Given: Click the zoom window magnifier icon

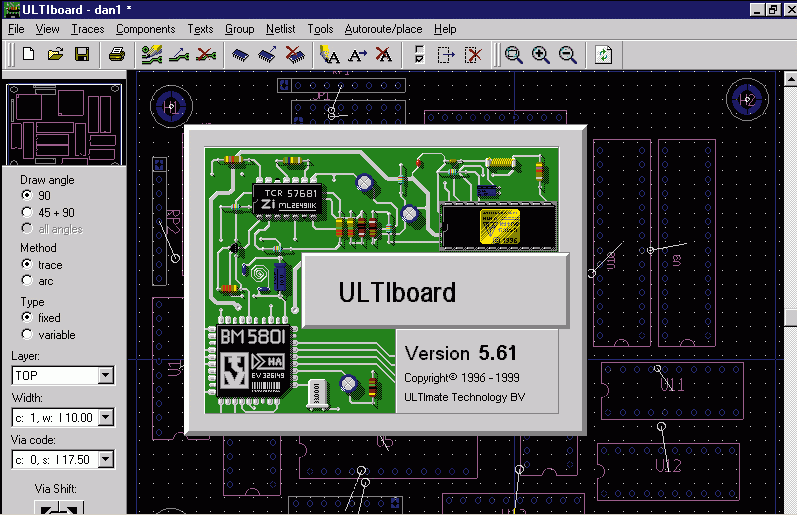Looking at the screenshot, I should [x=513, y=54].
